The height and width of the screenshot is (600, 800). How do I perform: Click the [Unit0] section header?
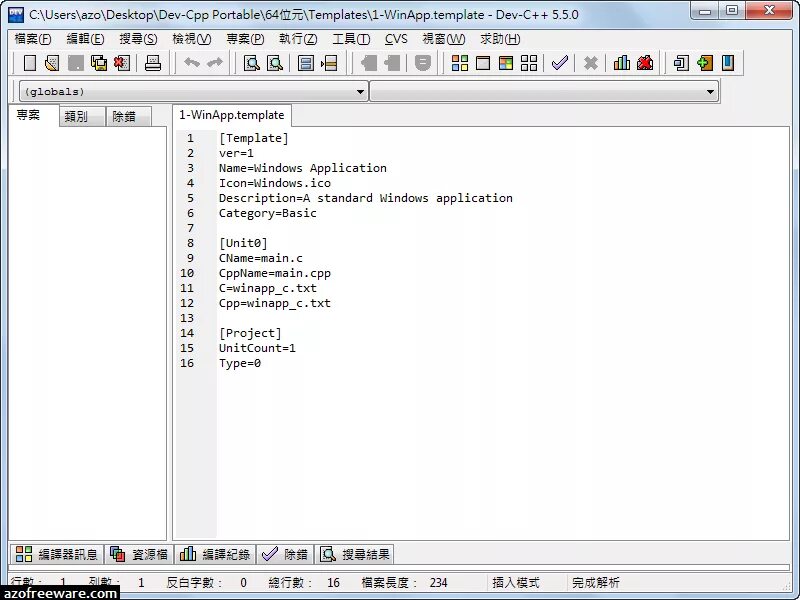tap(243, 243)
